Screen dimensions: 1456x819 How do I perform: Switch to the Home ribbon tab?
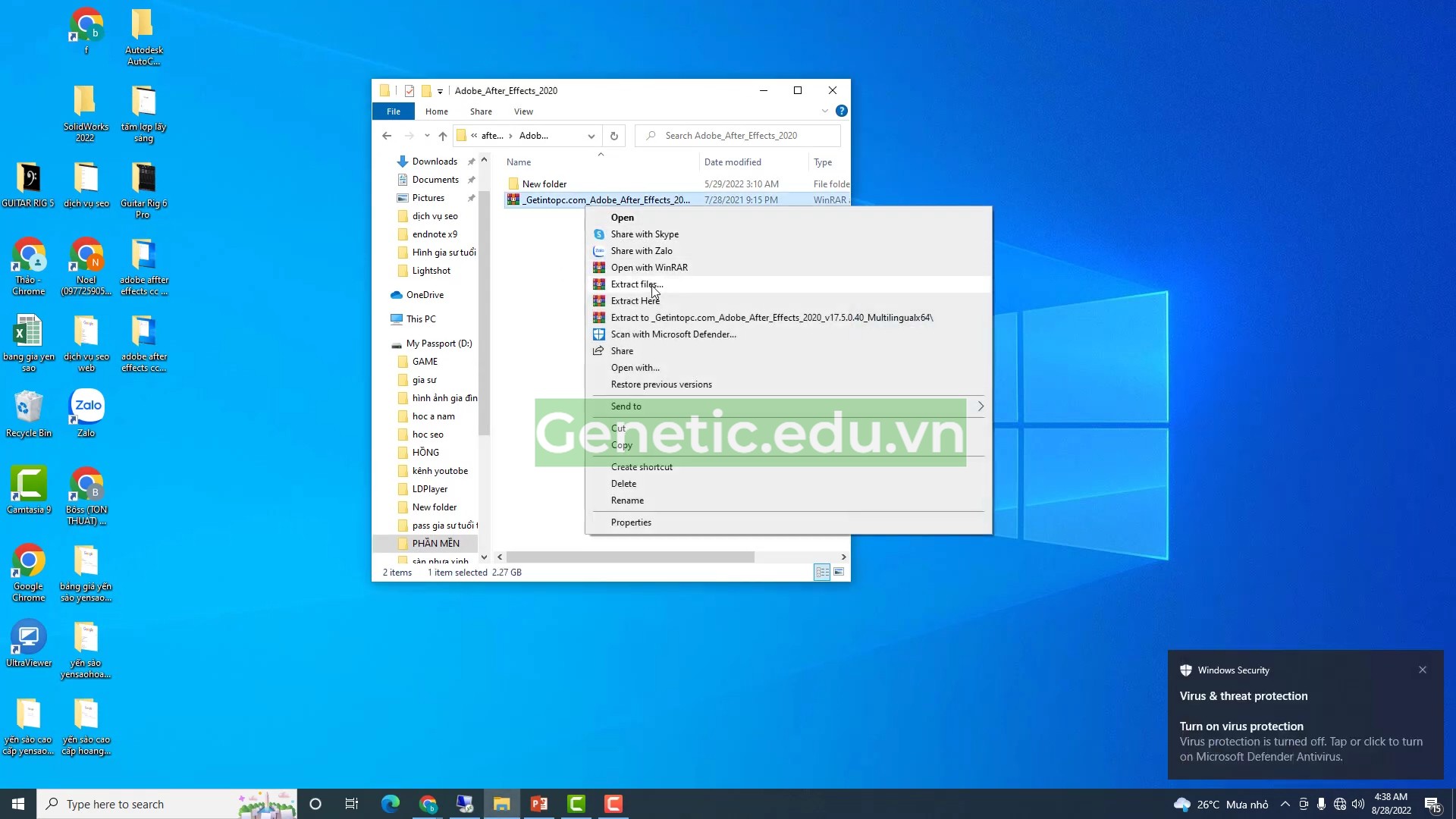[437, 111]
